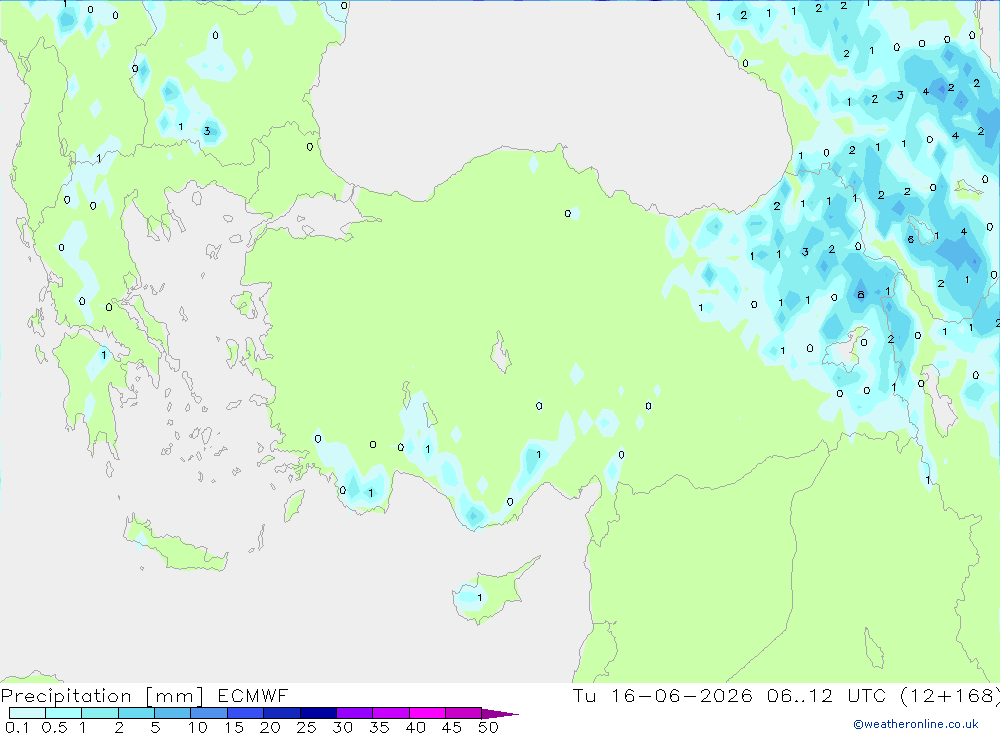The width and height of the screenshot is (1000, 733).
Task: Click the '30' legend scale label
Action: pos(343,727)
